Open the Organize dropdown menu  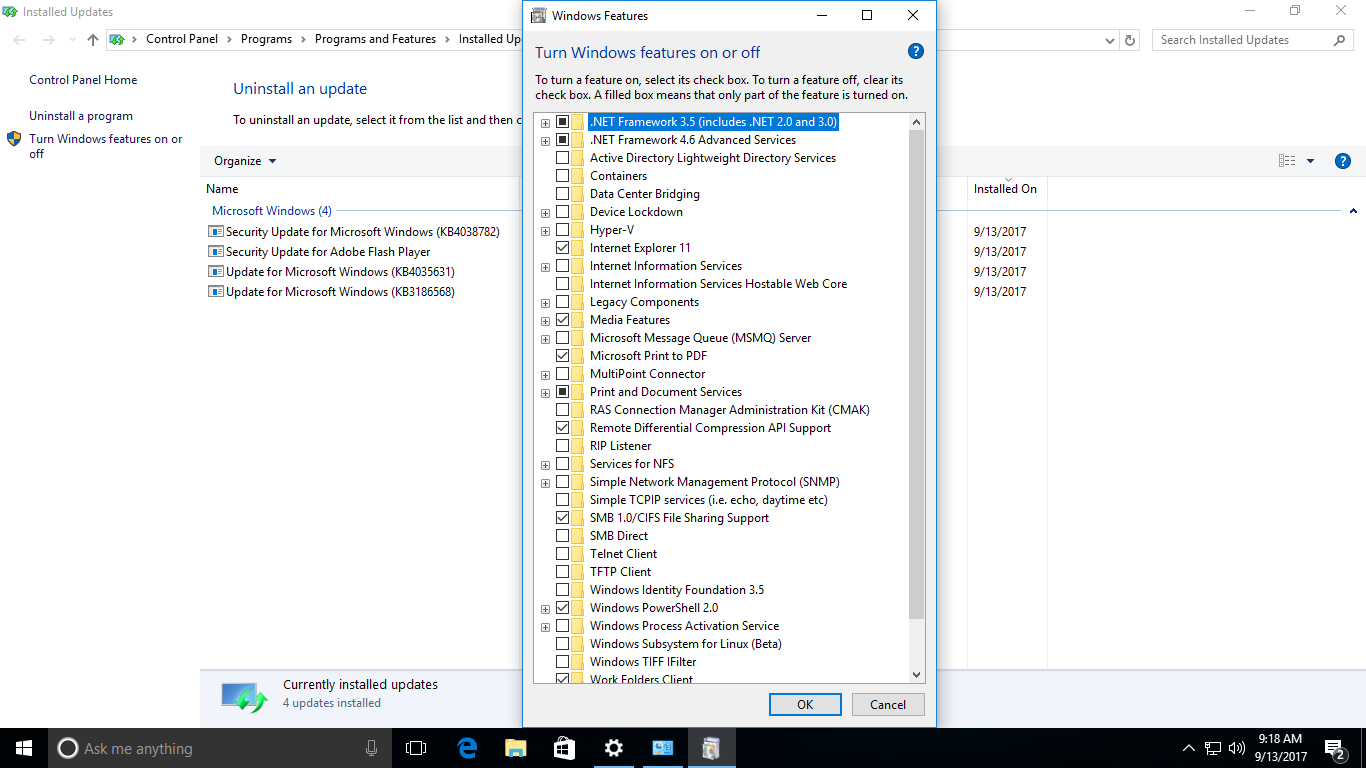(245, 161)
